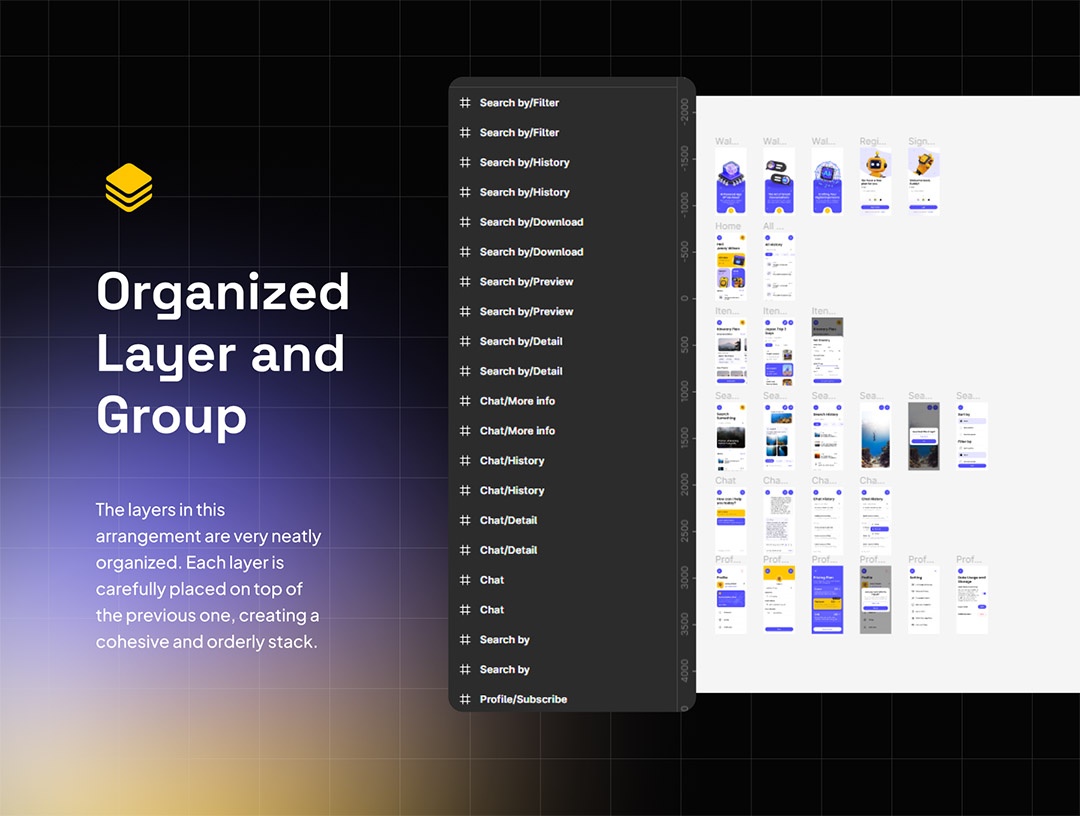1080x816 pixels.
Task: Click the Chat frame label on canvas
Action: pyautogui.click(x=725, y=481)
